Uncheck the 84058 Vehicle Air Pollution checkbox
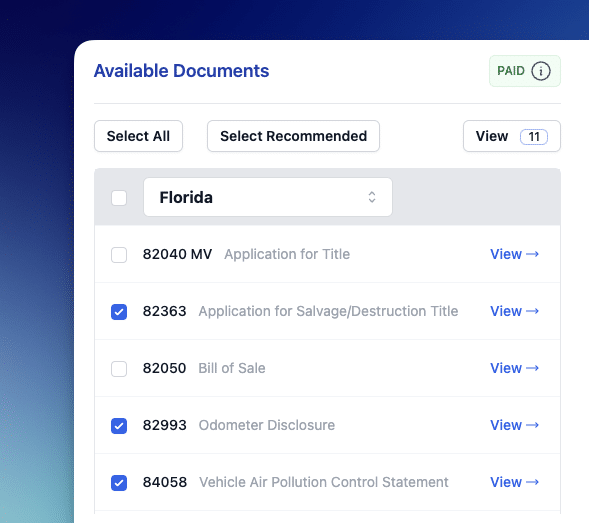The height and width of the screenshot is (523, 589). [119, 483]
